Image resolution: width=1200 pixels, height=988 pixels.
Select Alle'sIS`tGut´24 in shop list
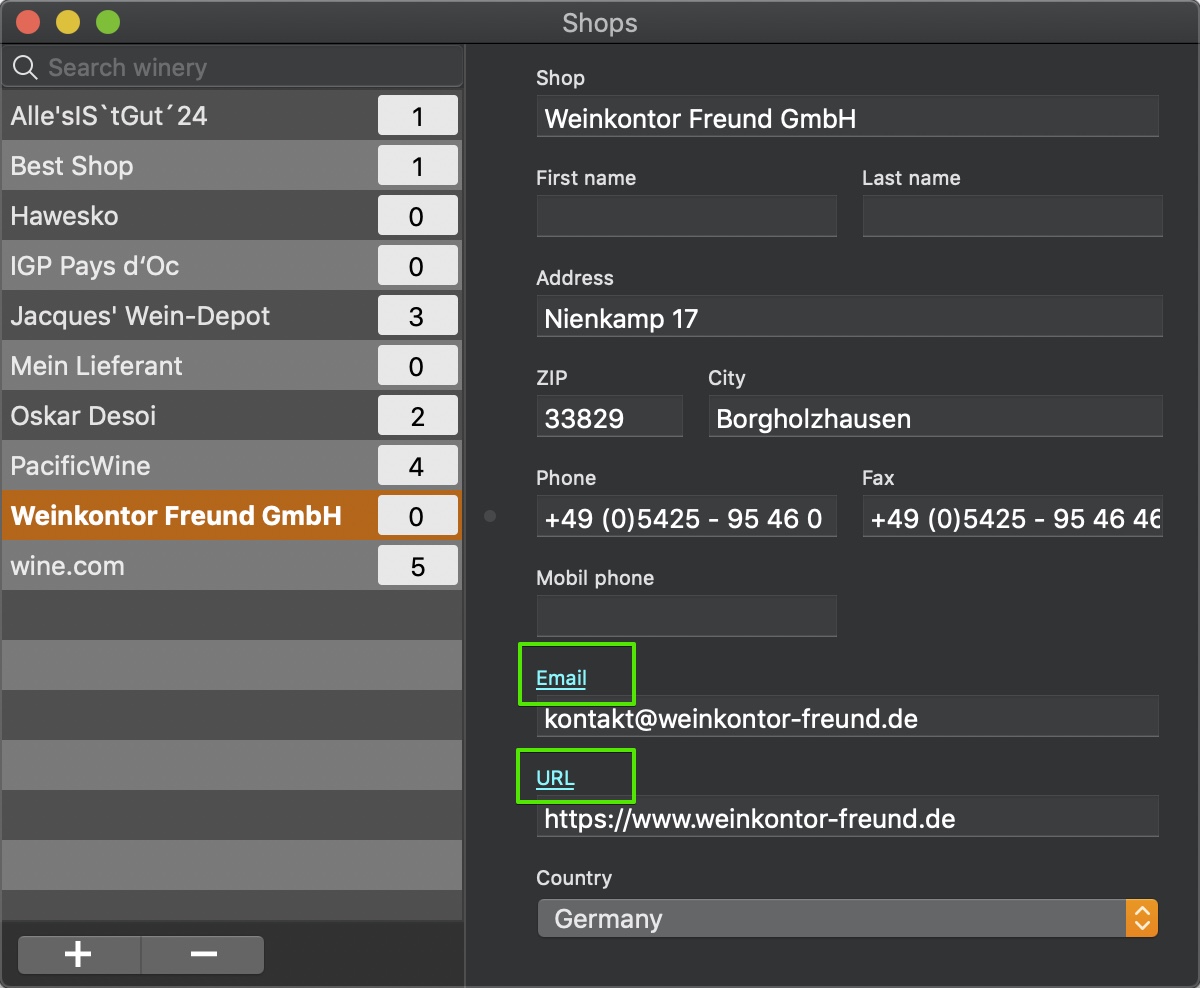coord(232,116)
